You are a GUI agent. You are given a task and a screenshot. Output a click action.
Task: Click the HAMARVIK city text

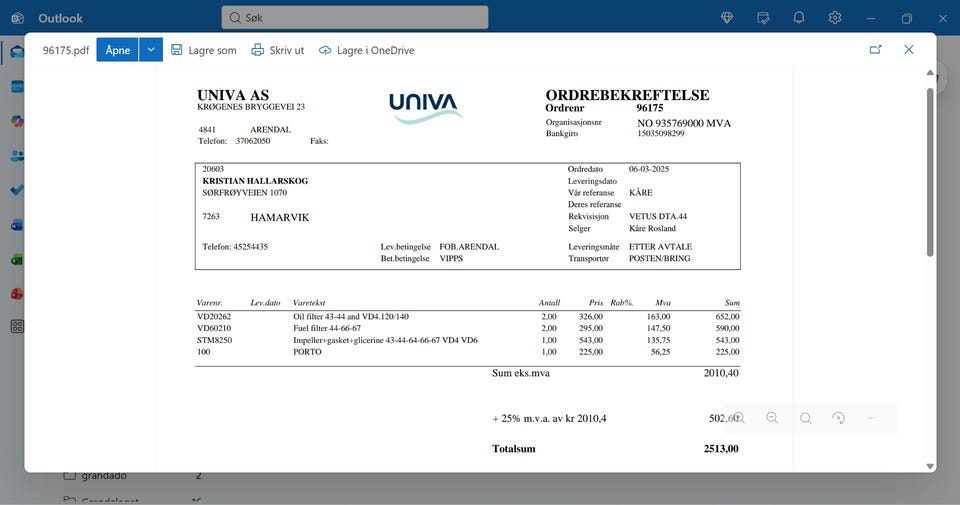point(280,217)
